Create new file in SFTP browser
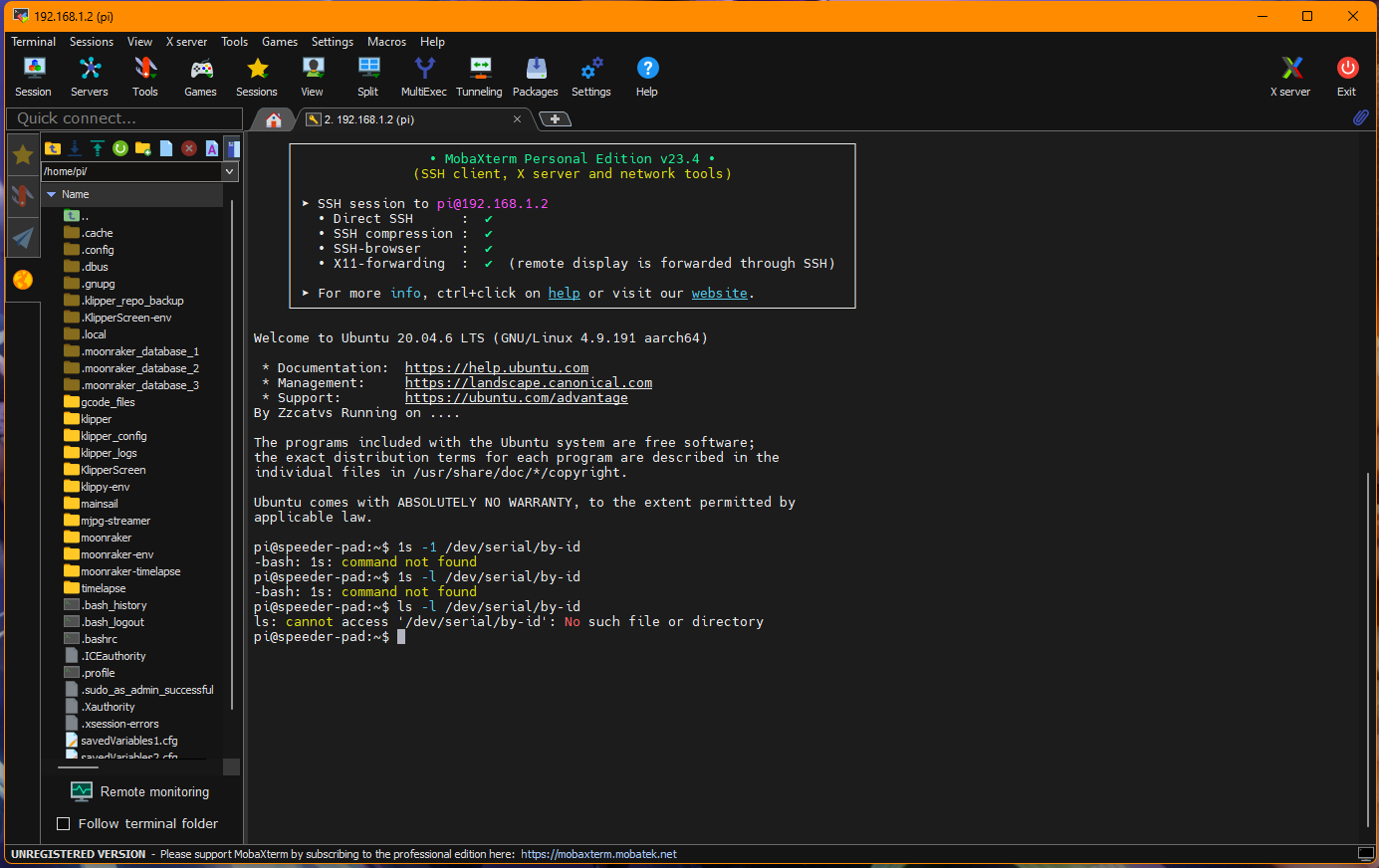Screen dimensions: 1379x868 click(166, 148)
